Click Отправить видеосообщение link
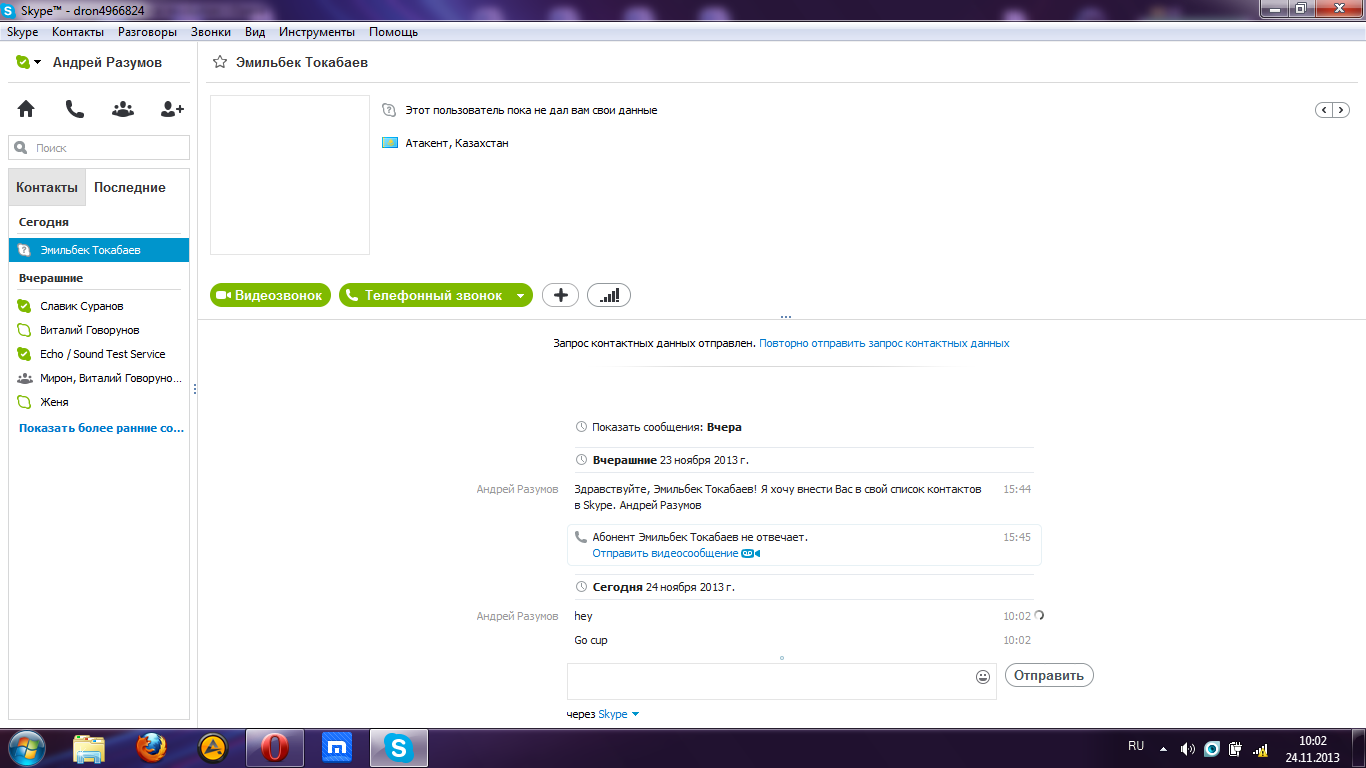 tap(665, 553)
